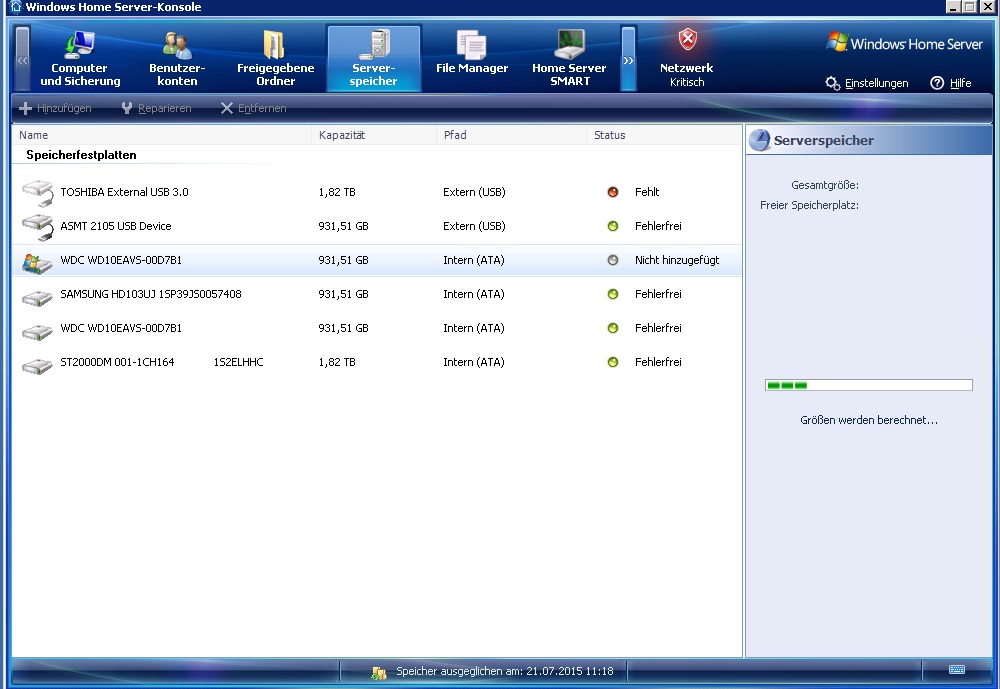Open Computer und Sicherung tab
Screen dimensions: 1000x689
[x=80, y=59]
